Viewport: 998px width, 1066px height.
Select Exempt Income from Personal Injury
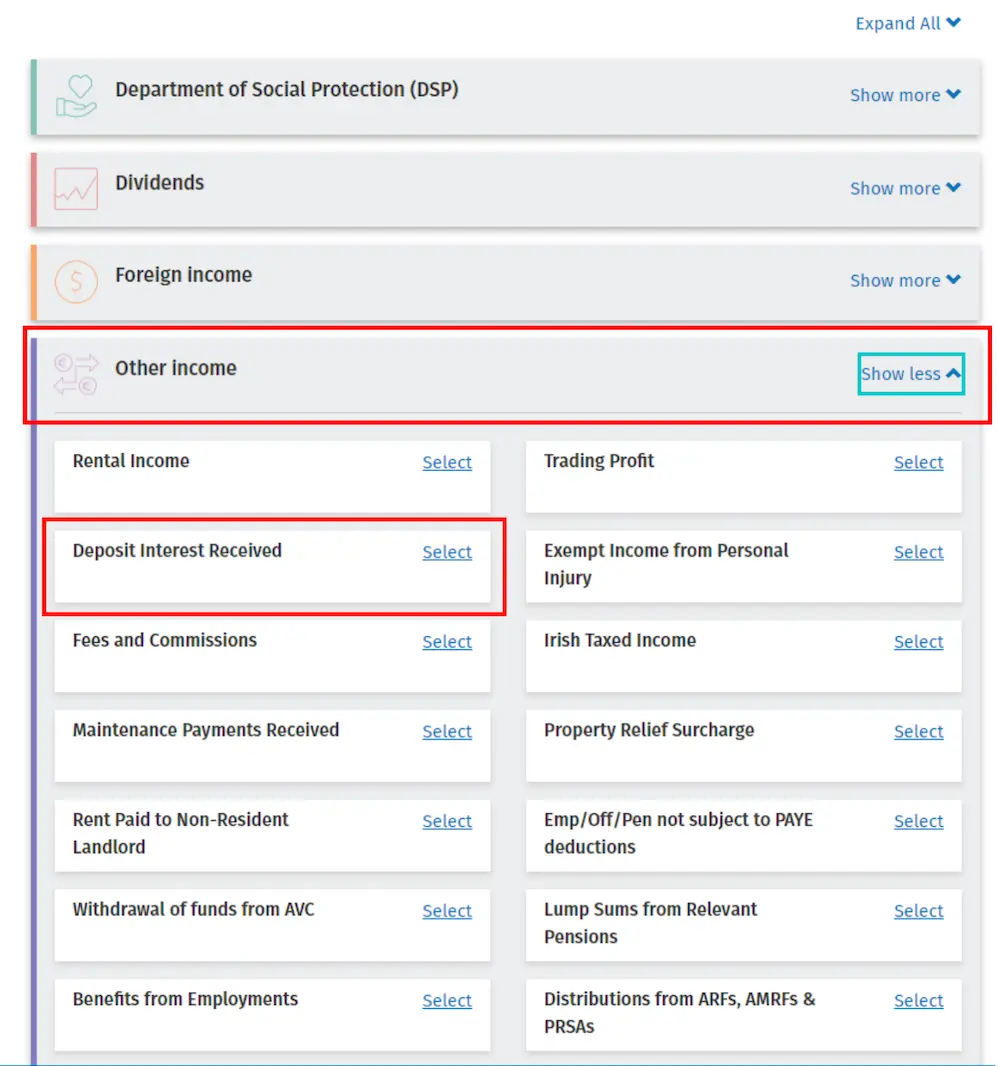918,552
